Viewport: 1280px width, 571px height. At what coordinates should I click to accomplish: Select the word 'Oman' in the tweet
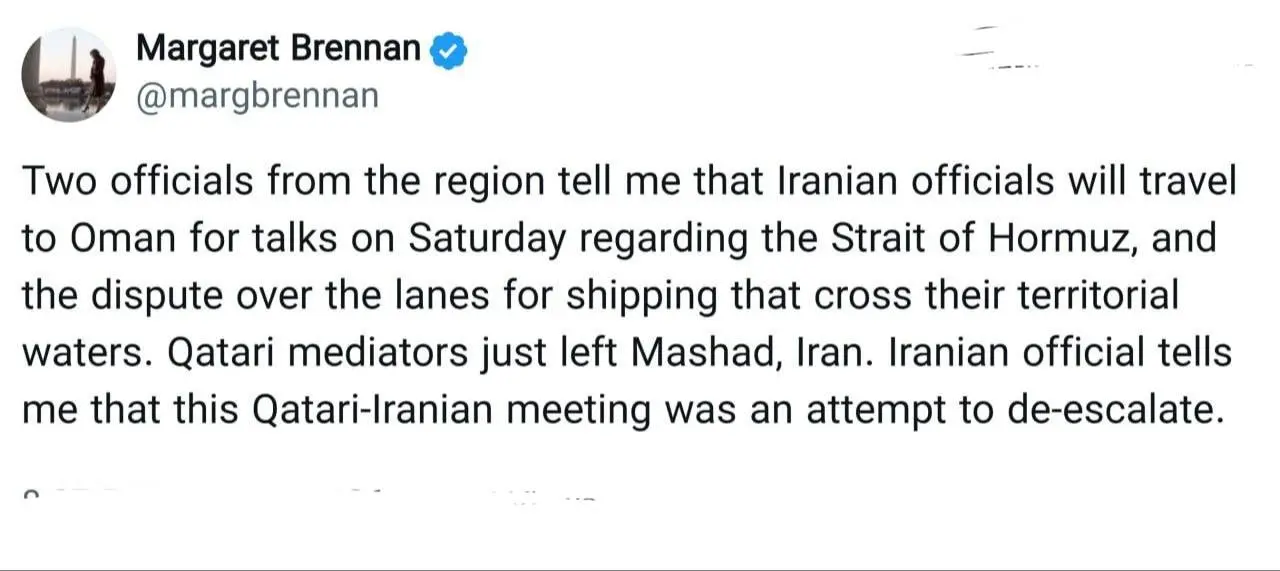pos(112,239)
